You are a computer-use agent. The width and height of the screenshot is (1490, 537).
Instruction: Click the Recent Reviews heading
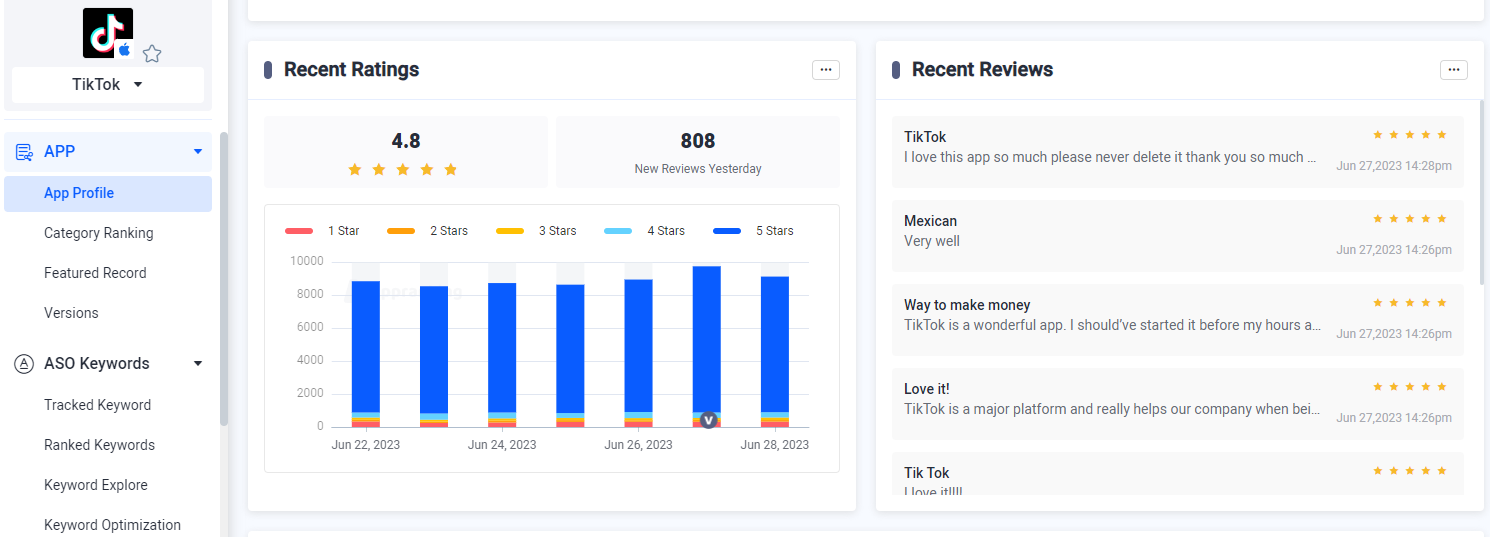tap(982, 70)
